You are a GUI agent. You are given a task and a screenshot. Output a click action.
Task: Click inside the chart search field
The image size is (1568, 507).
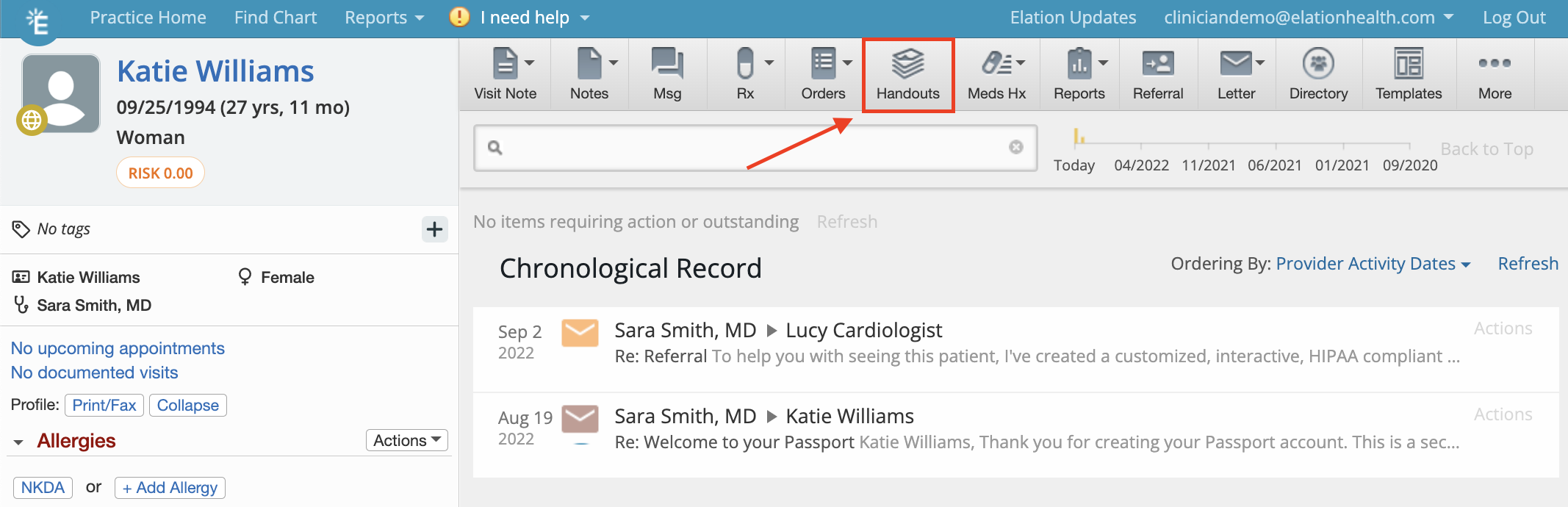pos(755,148)
